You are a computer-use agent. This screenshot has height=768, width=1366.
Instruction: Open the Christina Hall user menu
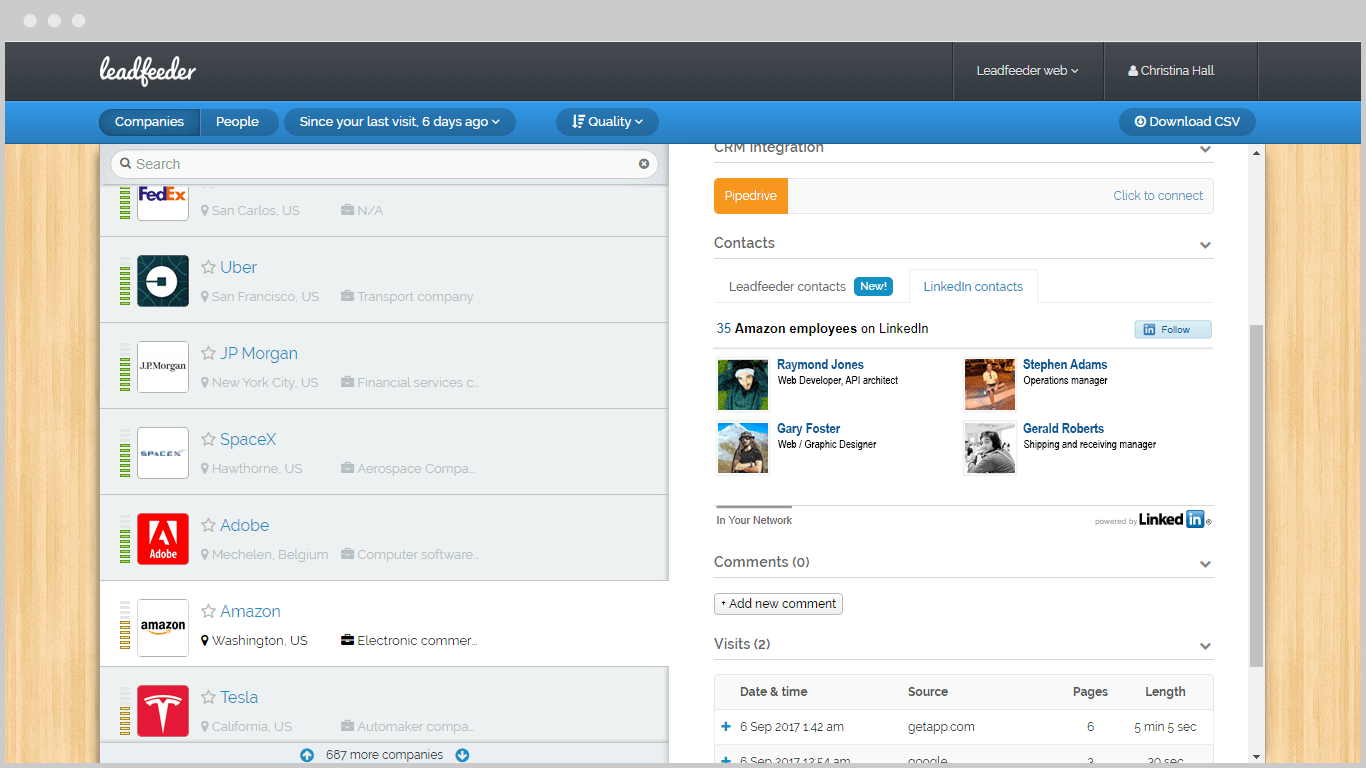click(x=1171, y=71)
